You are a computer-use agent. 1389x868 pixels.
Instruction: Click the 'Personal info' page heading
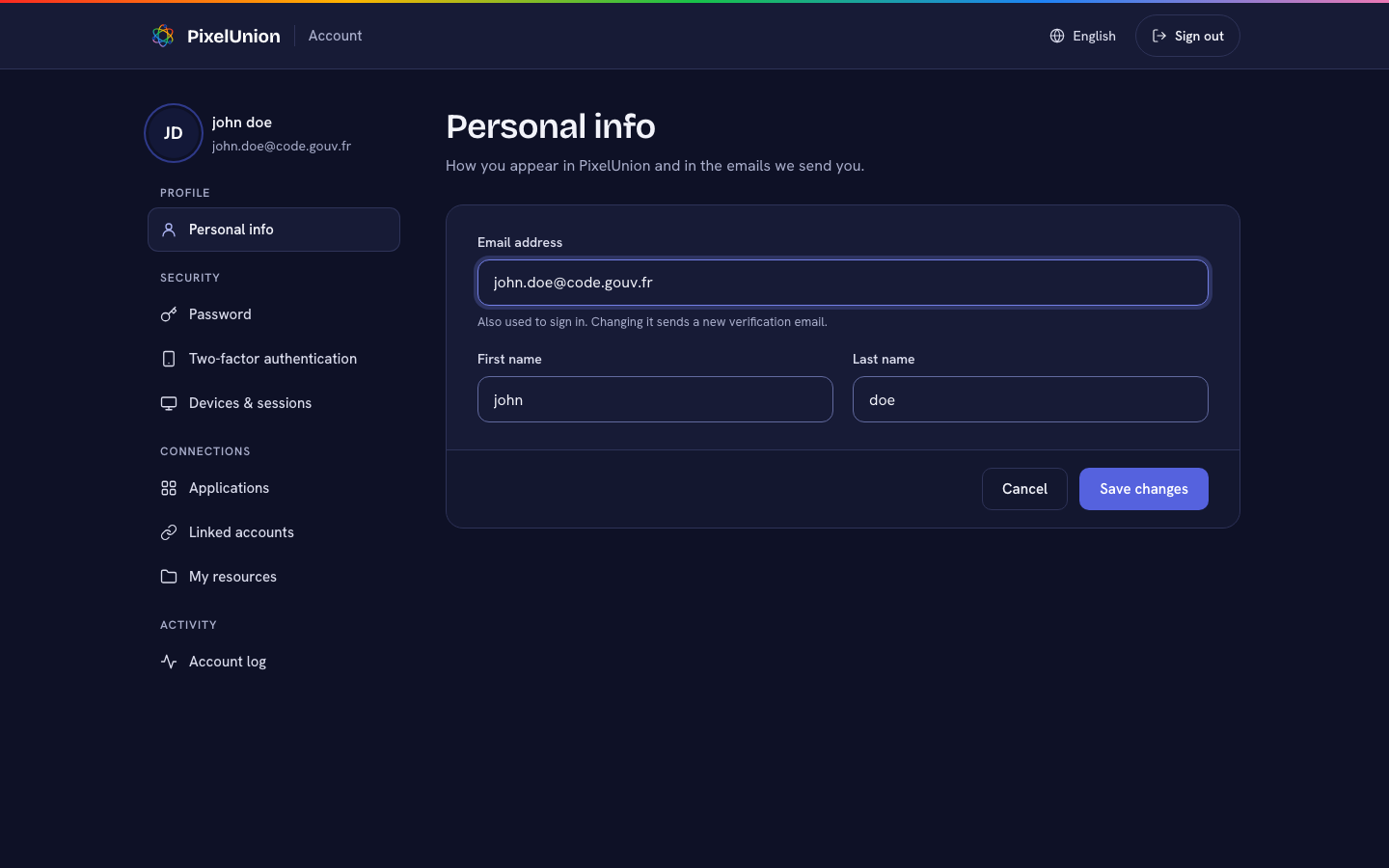pos(551,126)
